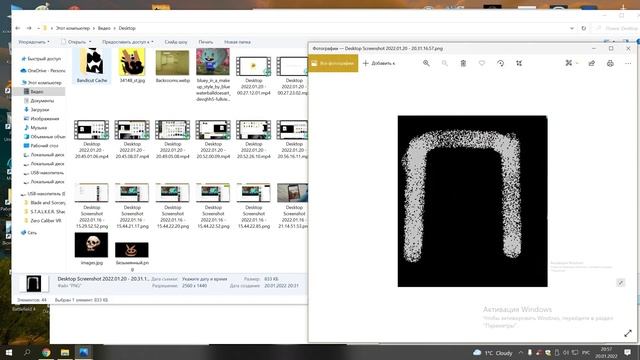This screenshot has width=640, height=360.
Task: Go to All photos in Photos app
Action: pos(333,63)
